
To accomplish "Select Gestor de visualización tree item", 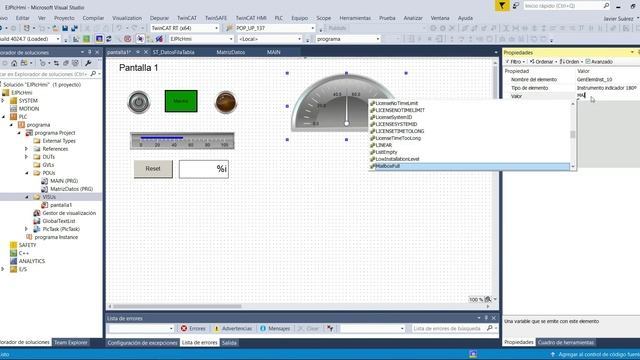I will coord(69,213).
